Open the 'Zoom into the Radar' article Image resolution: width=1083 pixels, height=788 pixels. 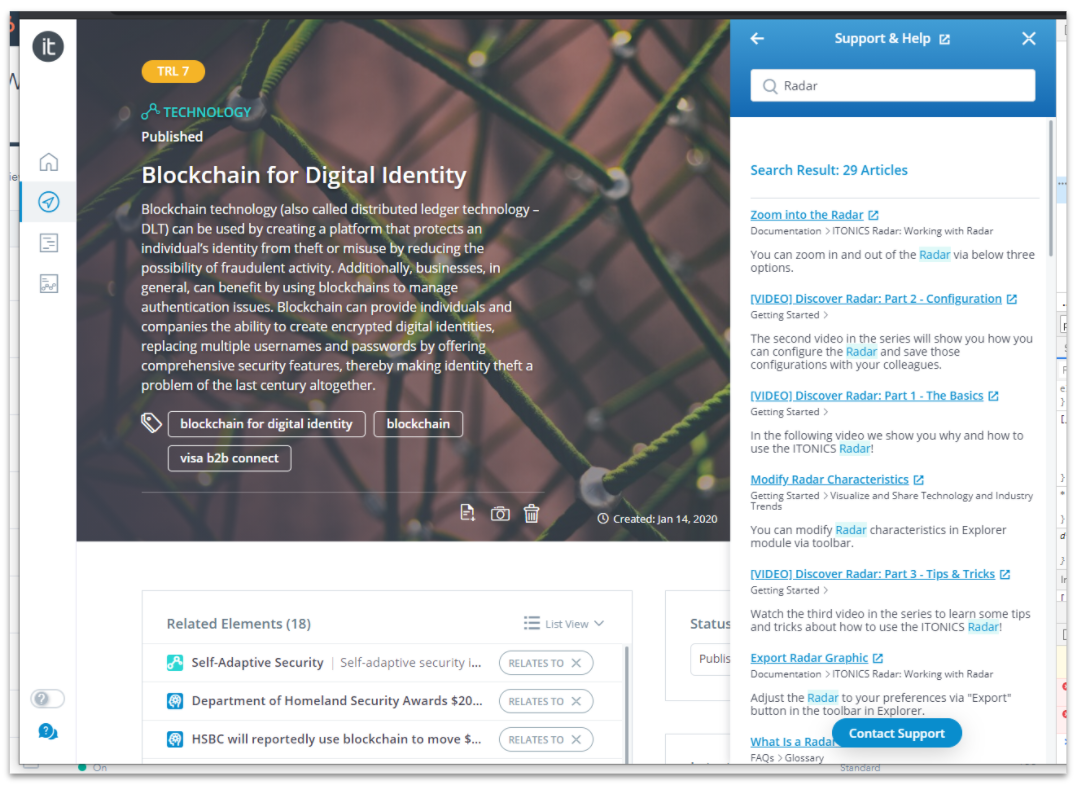click(x=807, y=215)
